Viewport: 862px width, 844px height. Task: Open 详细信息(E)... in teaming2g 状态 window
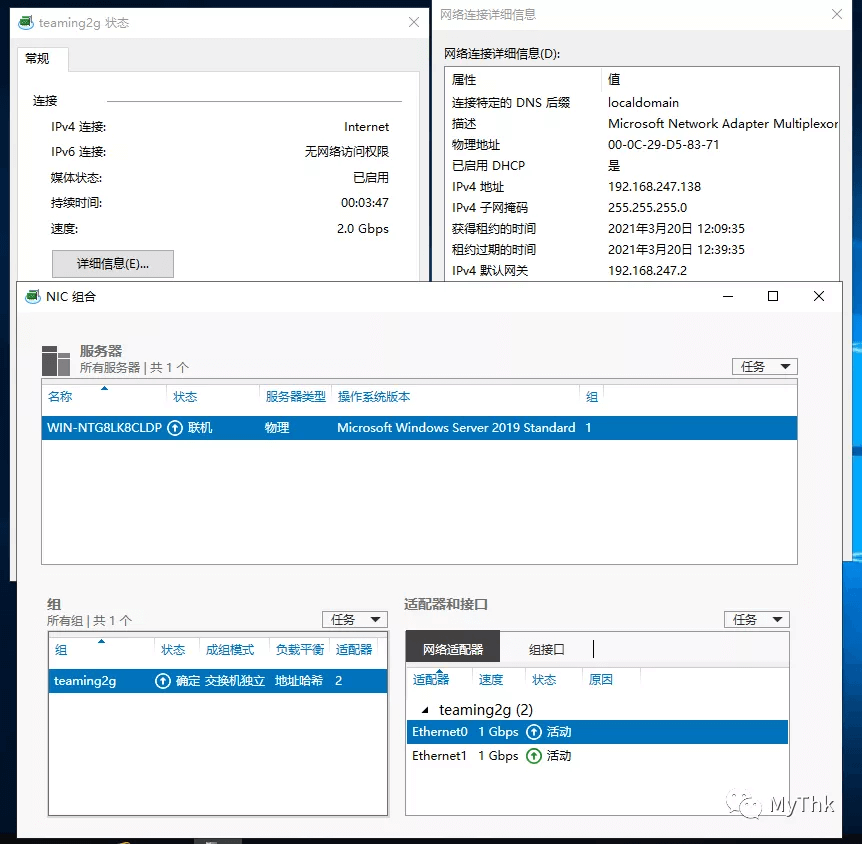coord(113,264)
